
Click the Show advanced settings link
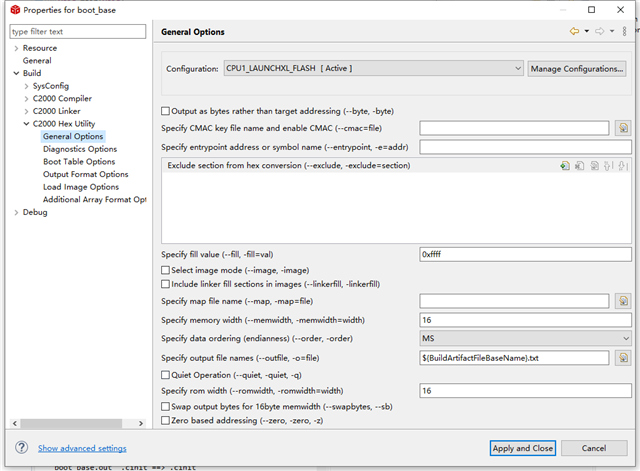(82, 448)
